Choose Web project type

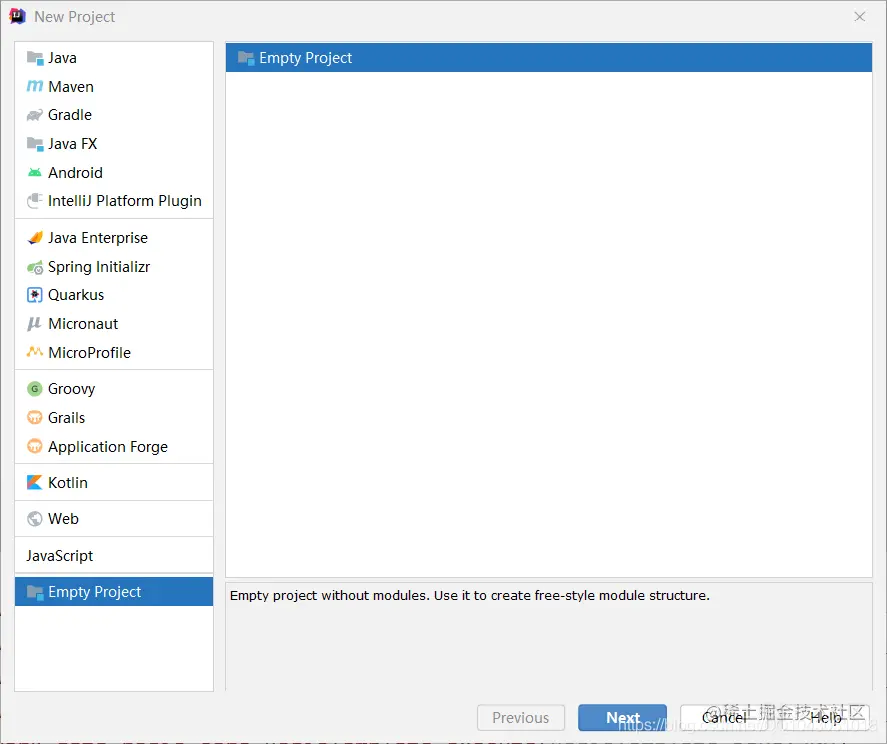[x=114, y=519]
